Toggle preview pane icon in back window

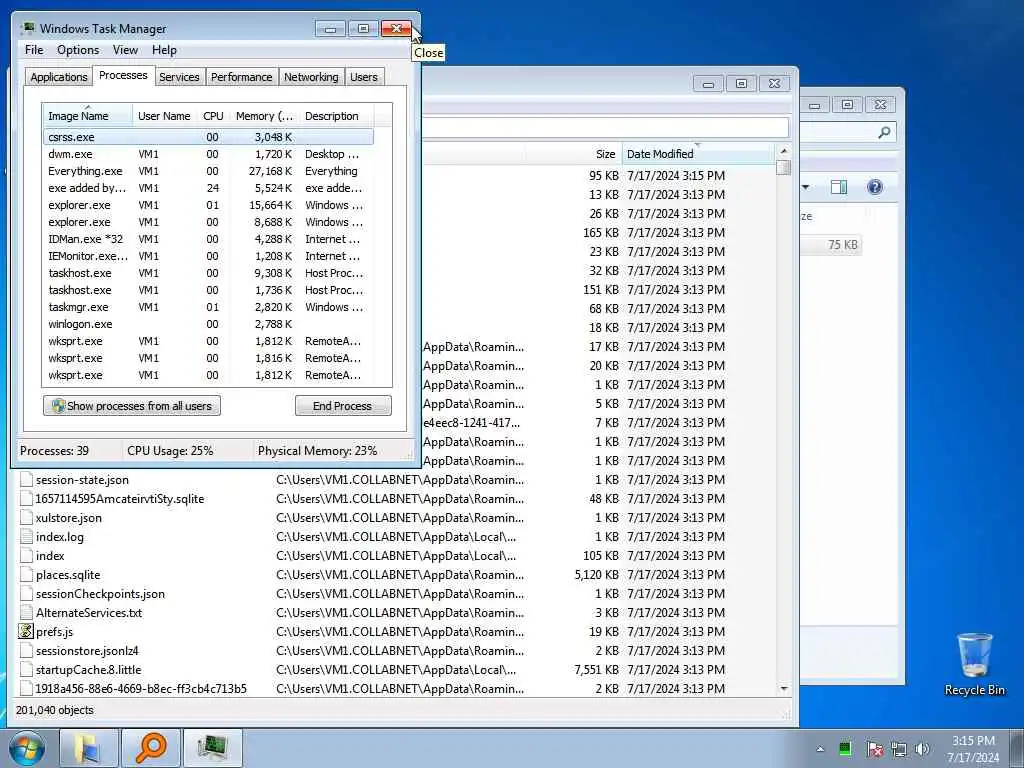tap(839, 187)
